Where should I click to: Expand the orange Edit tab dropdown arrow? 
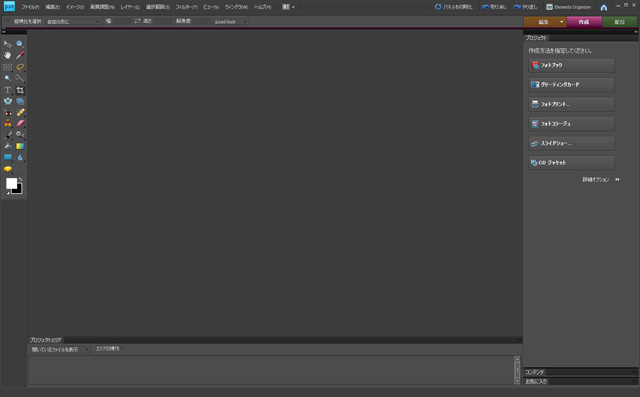point(562,22)
